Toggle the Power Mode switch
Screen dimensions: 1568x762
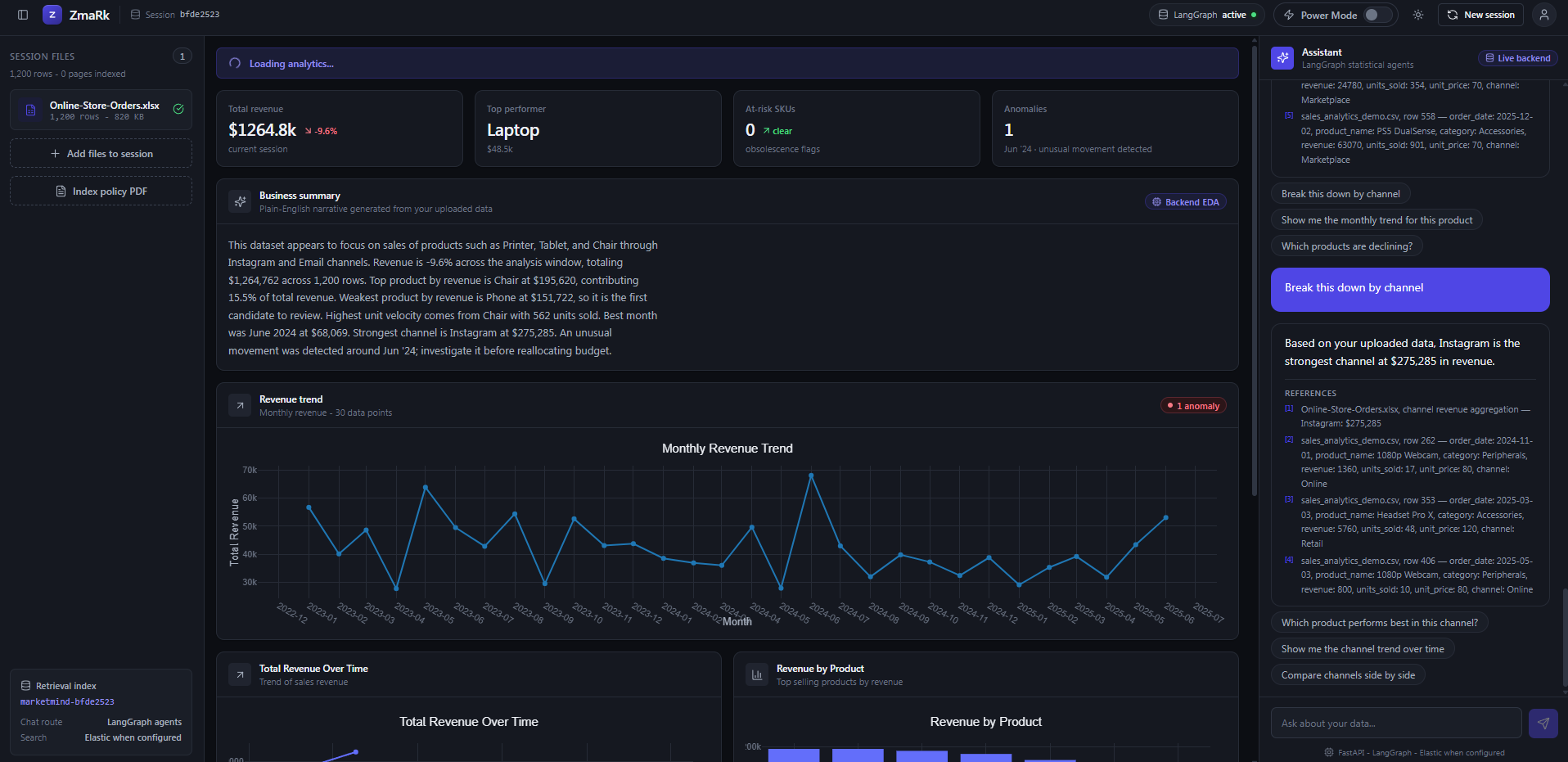[x=1377, y=15]
